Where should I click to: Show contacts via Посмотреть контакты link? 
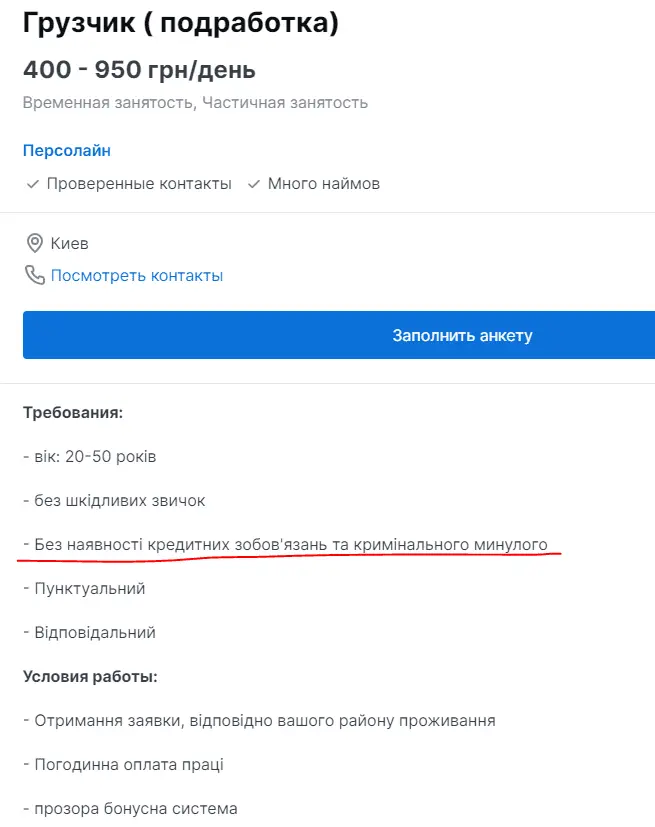click(x=137, y=275)
